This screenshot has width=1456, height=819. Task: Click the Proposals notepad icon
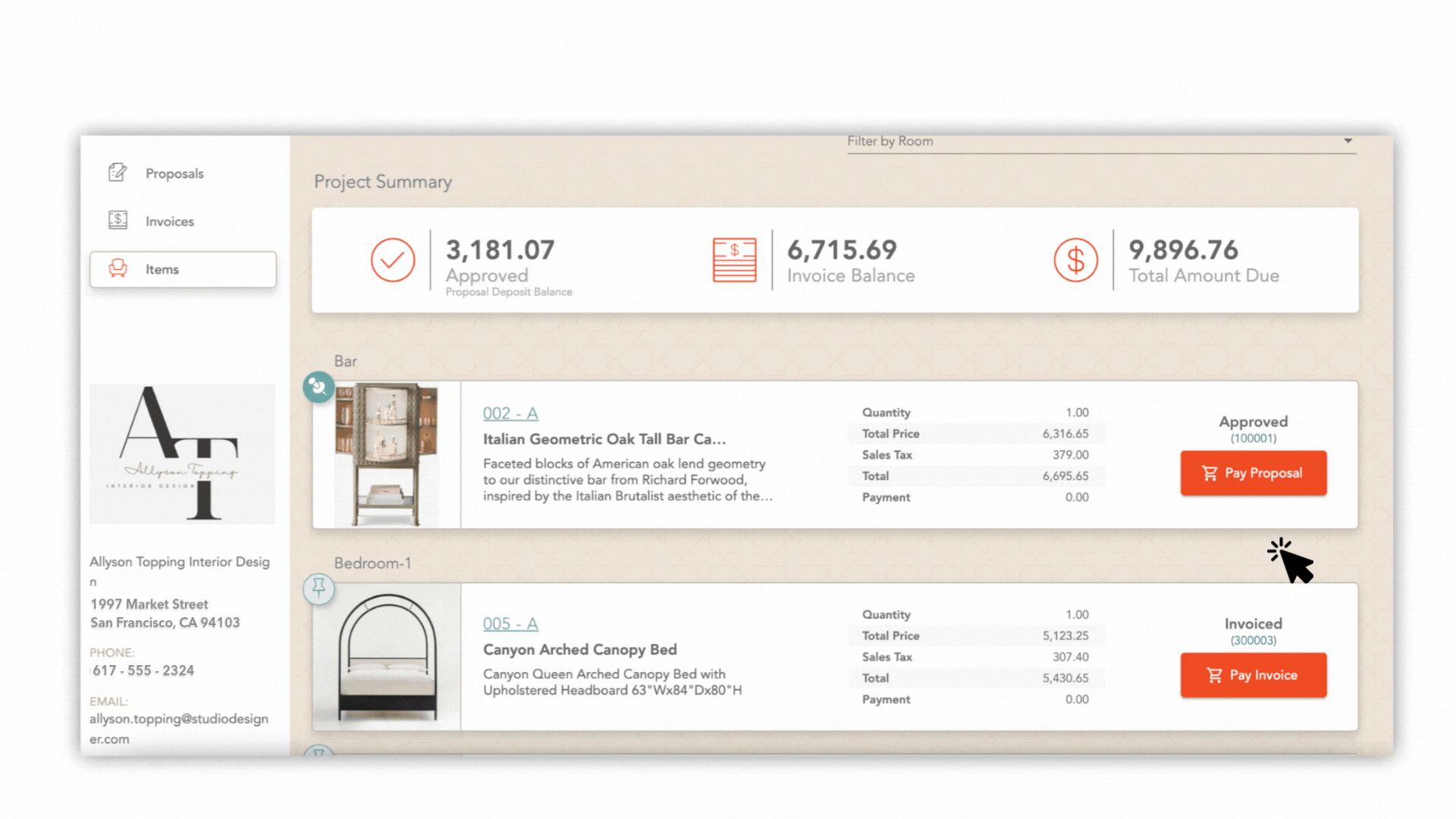[x=118, y=173]
